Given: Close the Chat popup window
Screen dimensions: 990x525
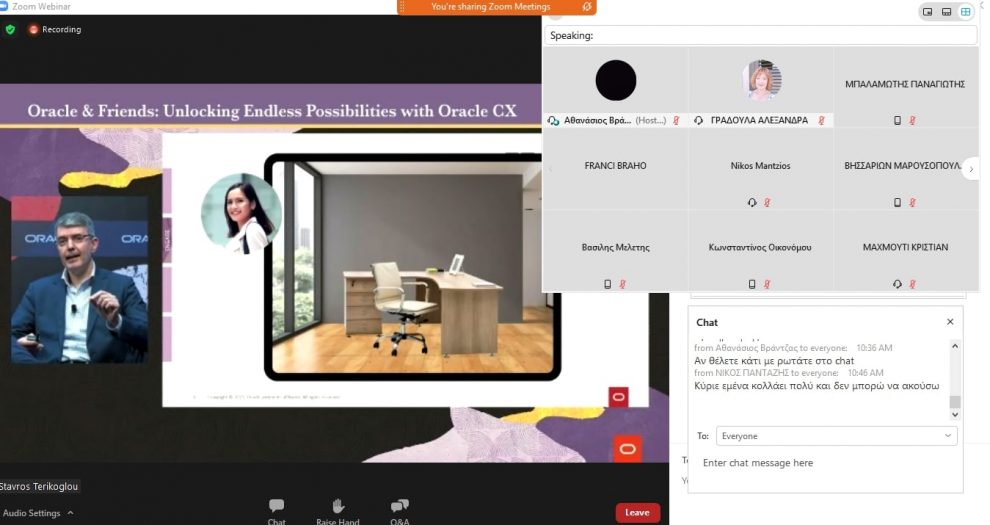Looking at the screenshot, I should (950, 322).
